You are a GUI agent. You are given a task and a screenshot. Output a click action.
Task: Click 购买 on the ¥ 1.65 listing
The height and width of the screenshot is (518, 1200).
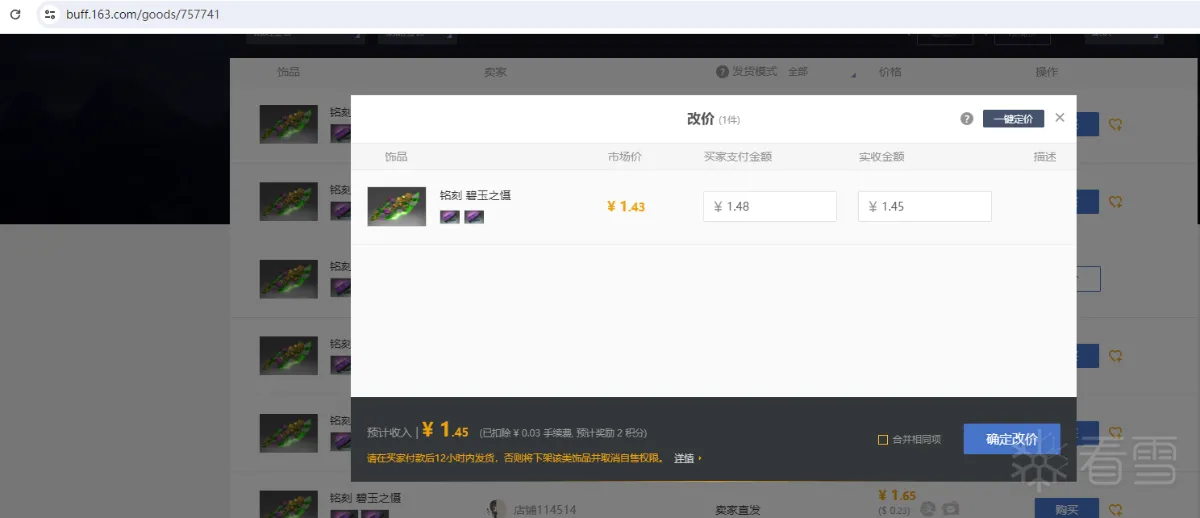(x=1066, y=508)
